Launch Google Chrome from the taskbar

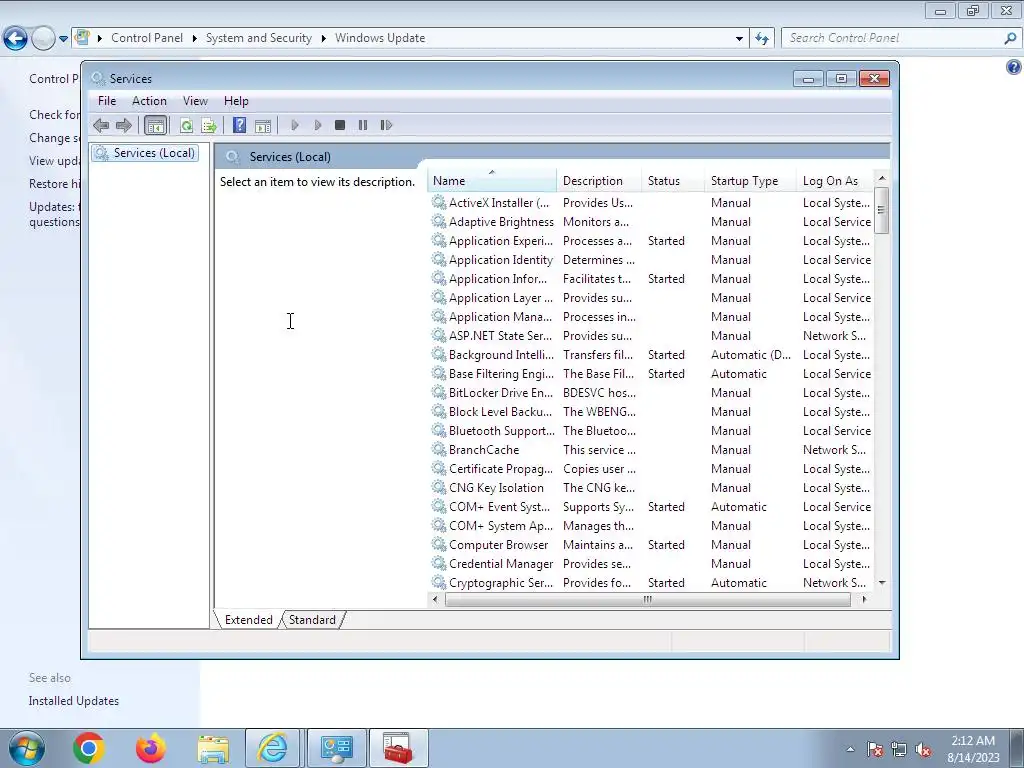[89, 748]
